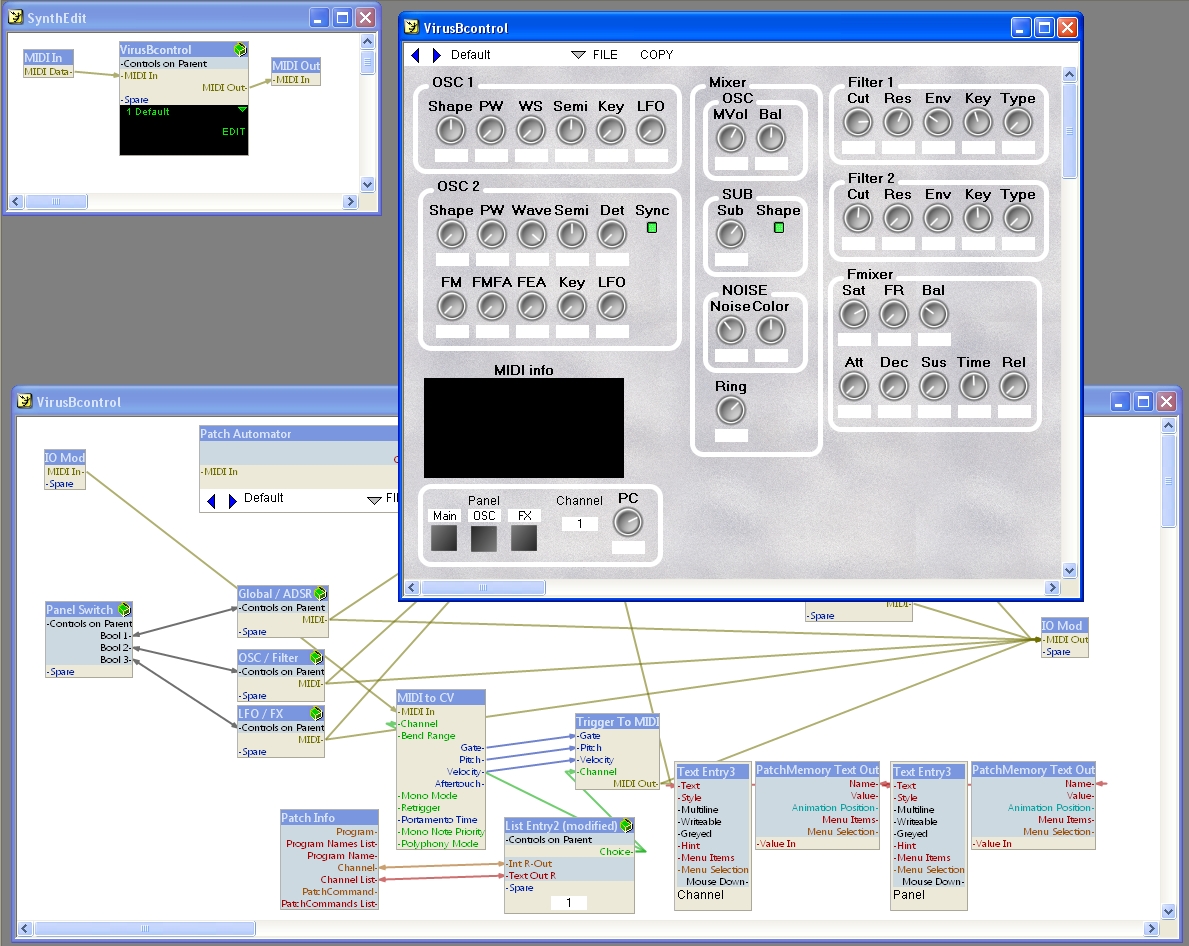
Task: Select the MIDI In module in SynthEdit
Action: click(x=49, y=64)
